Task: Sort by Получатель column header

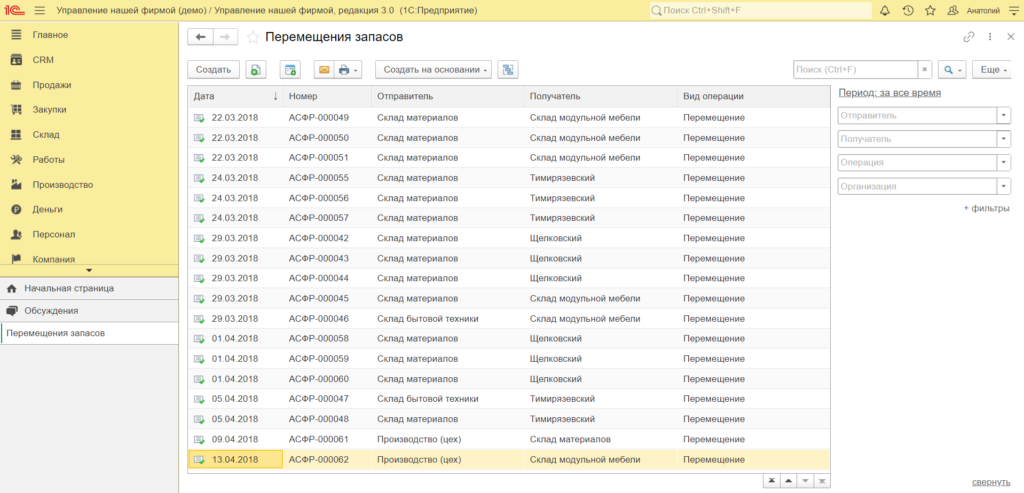Action: click(x=600, y=96)
